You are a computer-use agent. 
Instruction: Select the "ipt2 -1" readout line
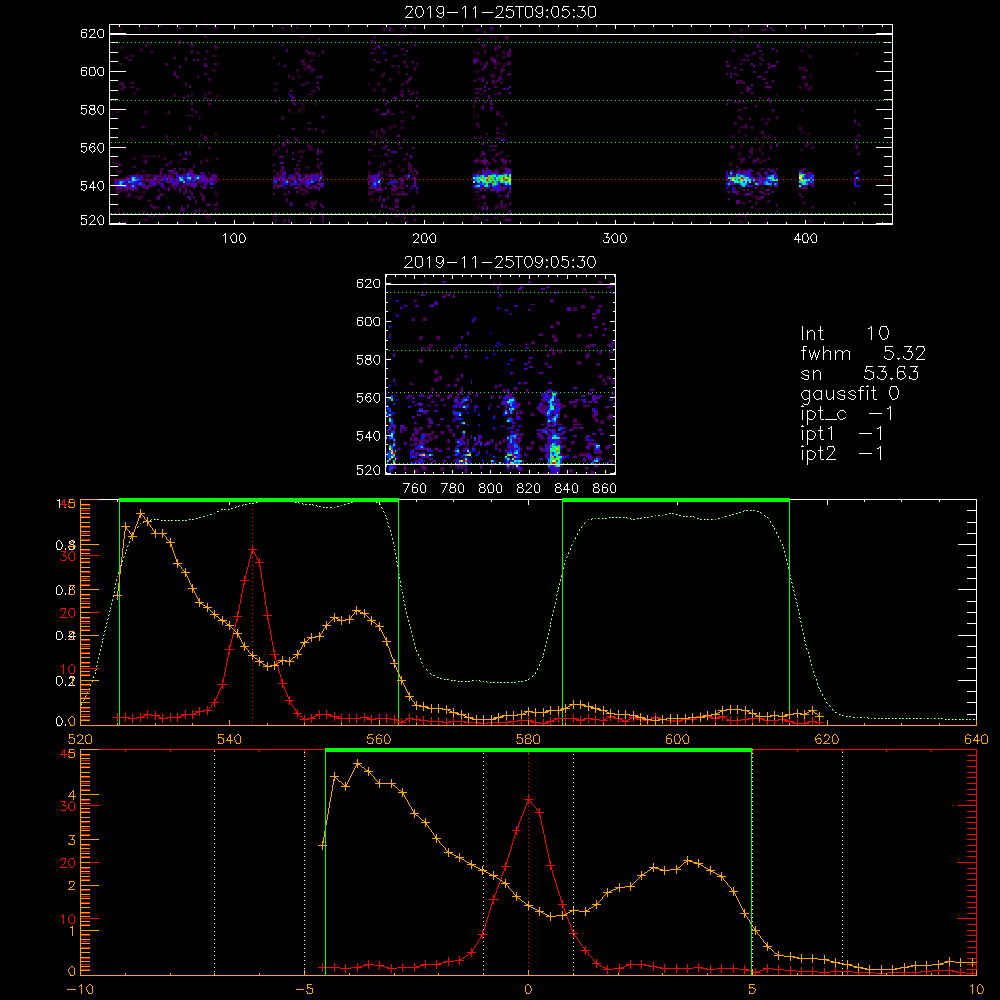coord(842,453)
